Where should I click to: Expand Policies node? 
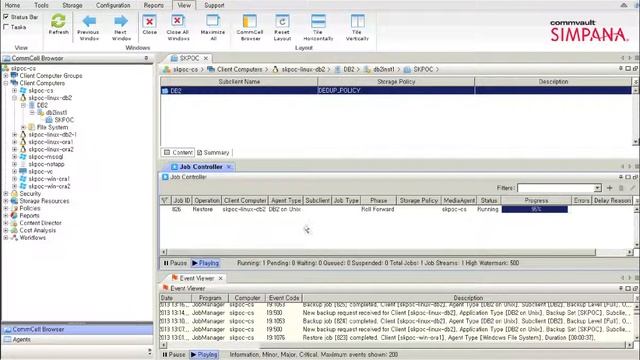tap(6, 208)
